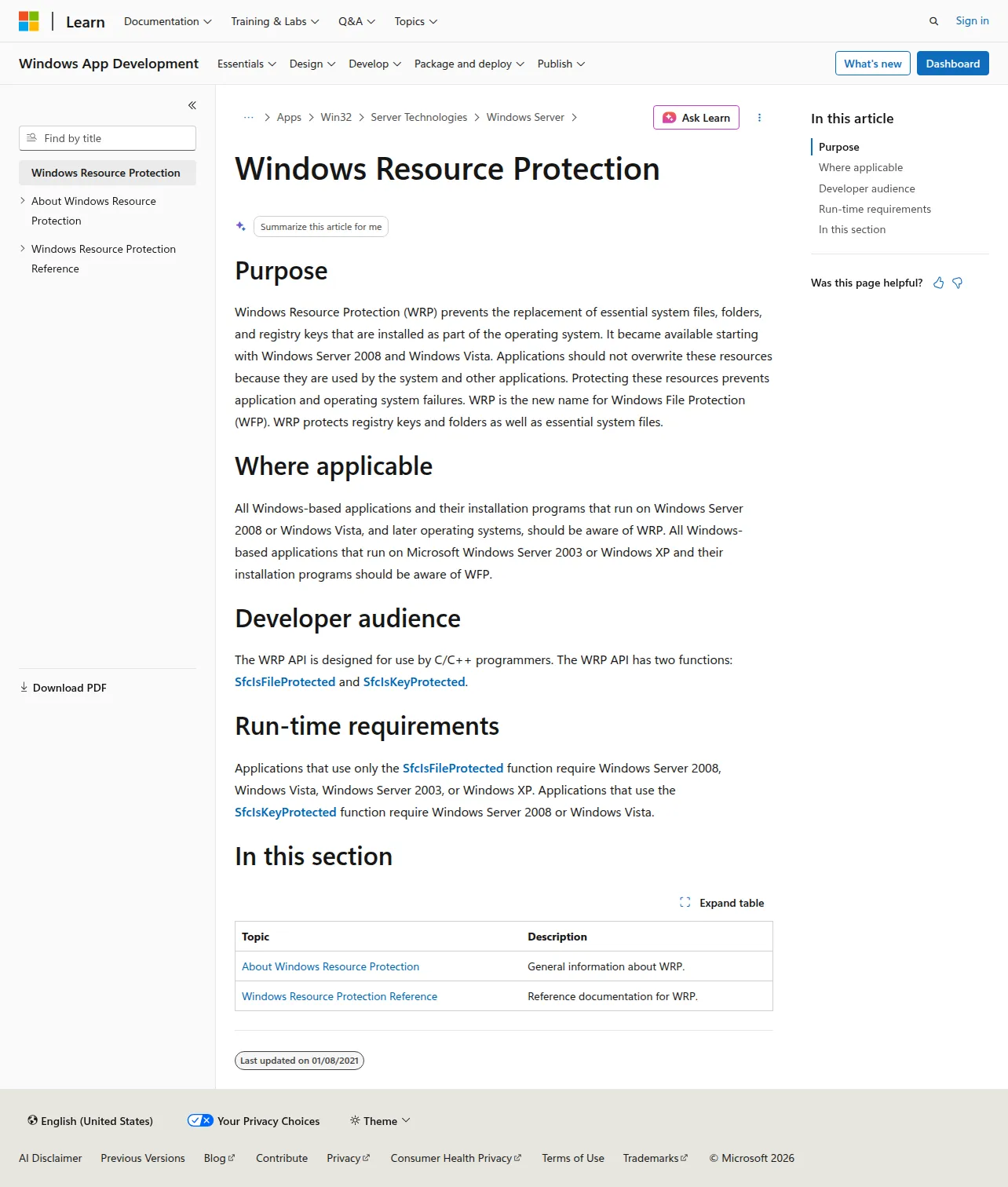Open the Blog footer link

[220, 1158]
